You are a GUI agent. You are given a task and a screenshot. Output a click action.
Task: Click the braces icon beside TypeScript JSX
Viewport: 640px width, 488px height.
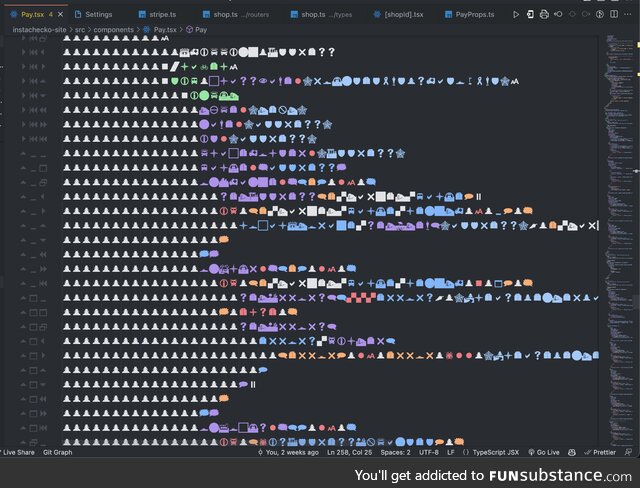click(x=466, y=452)
